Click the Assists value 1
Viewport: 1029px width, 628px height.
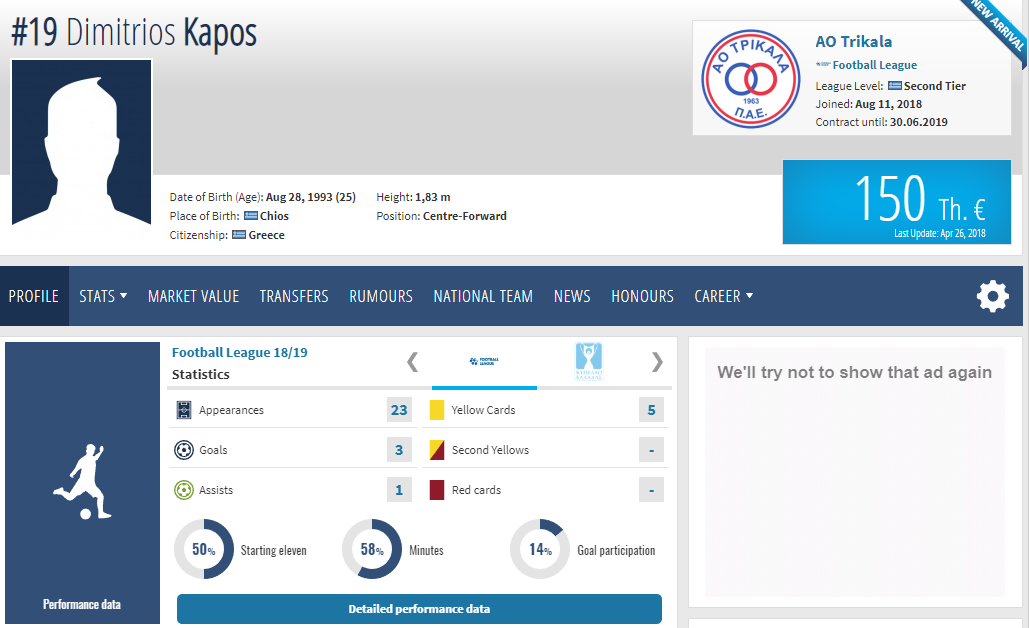(399, 490)
